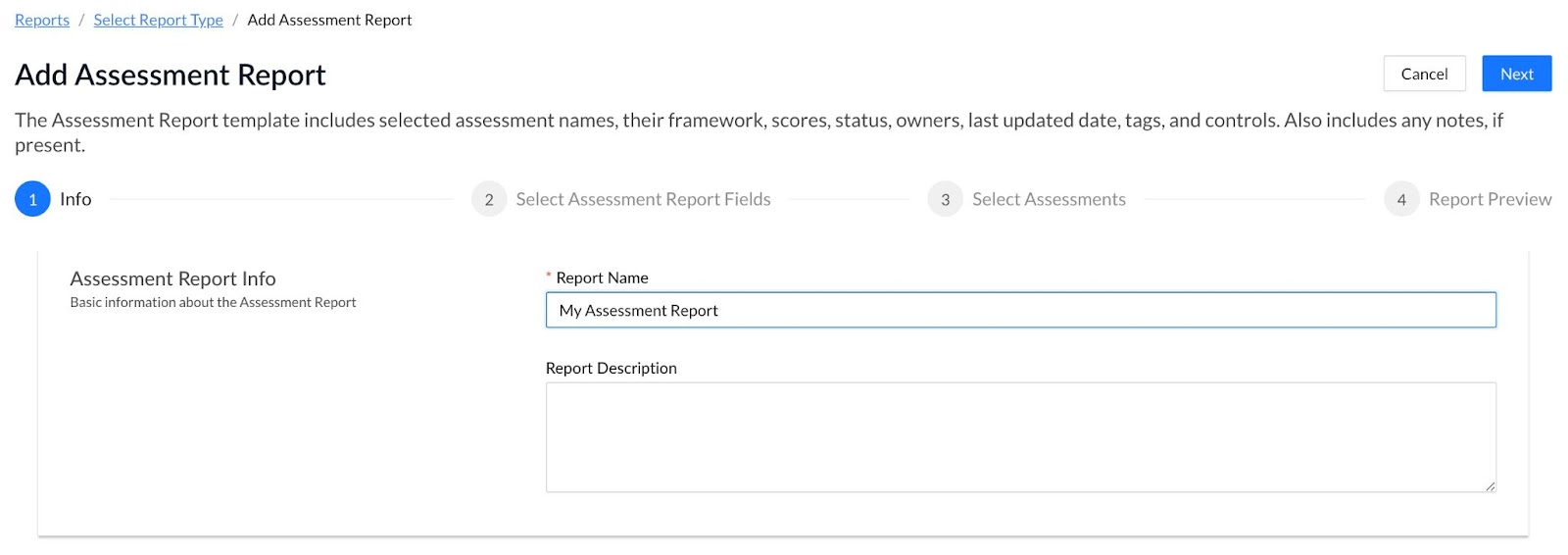The image size is (1568, 555).
Task: Grab the Report Description resize handle
Action: [x=1490, y=486]
